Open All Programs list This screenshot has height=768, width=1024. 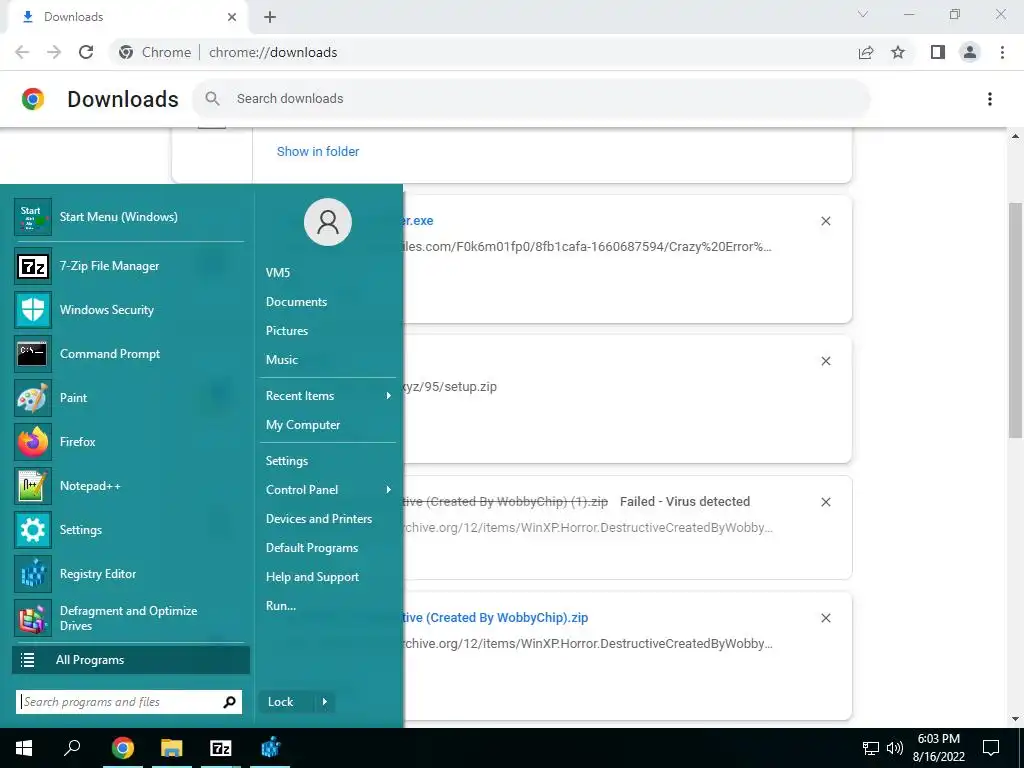pos(131,660)
